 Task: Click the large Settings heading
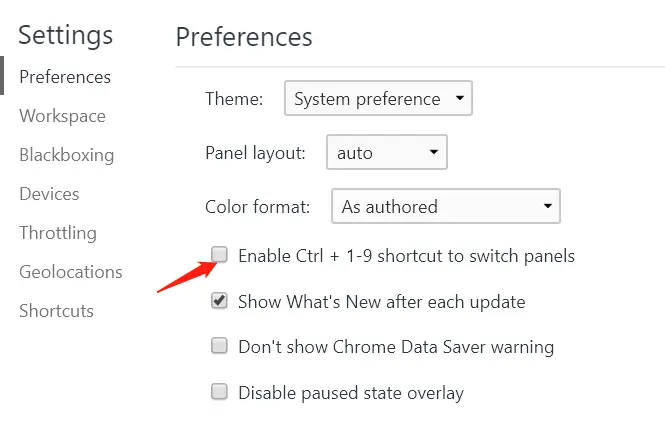pyautogui.click(x=66, y=35)
